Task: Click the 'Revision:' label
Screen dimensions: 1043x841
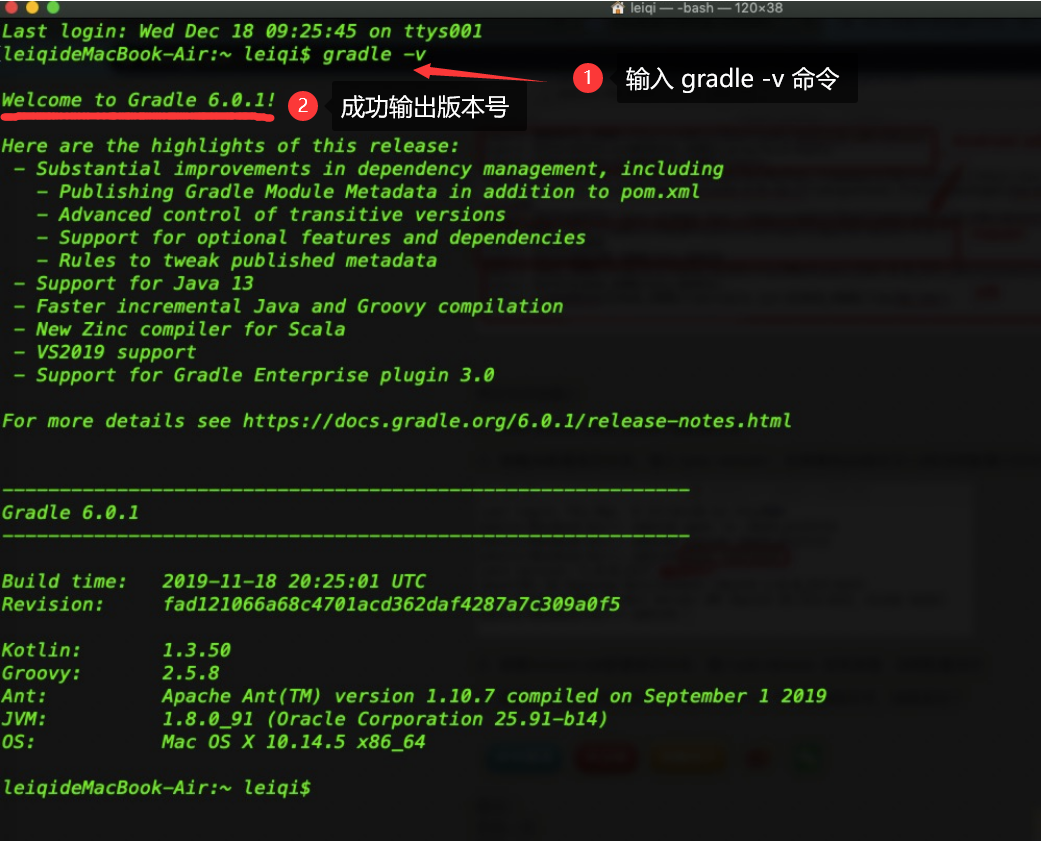Action: point(53,605)
